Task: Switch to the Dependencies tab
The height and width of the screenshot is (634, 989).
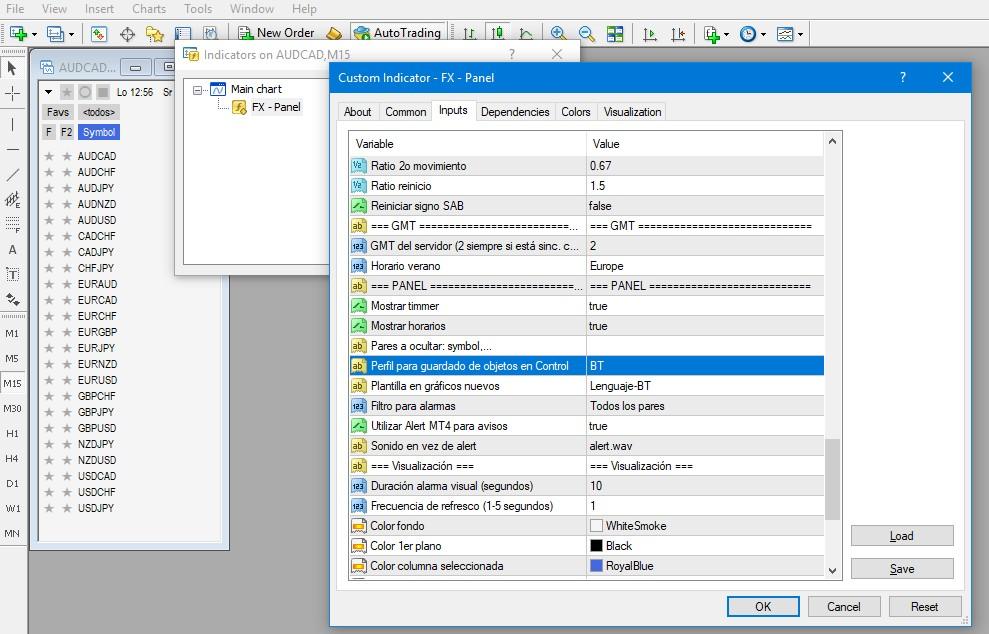Action: click(515, 112)
